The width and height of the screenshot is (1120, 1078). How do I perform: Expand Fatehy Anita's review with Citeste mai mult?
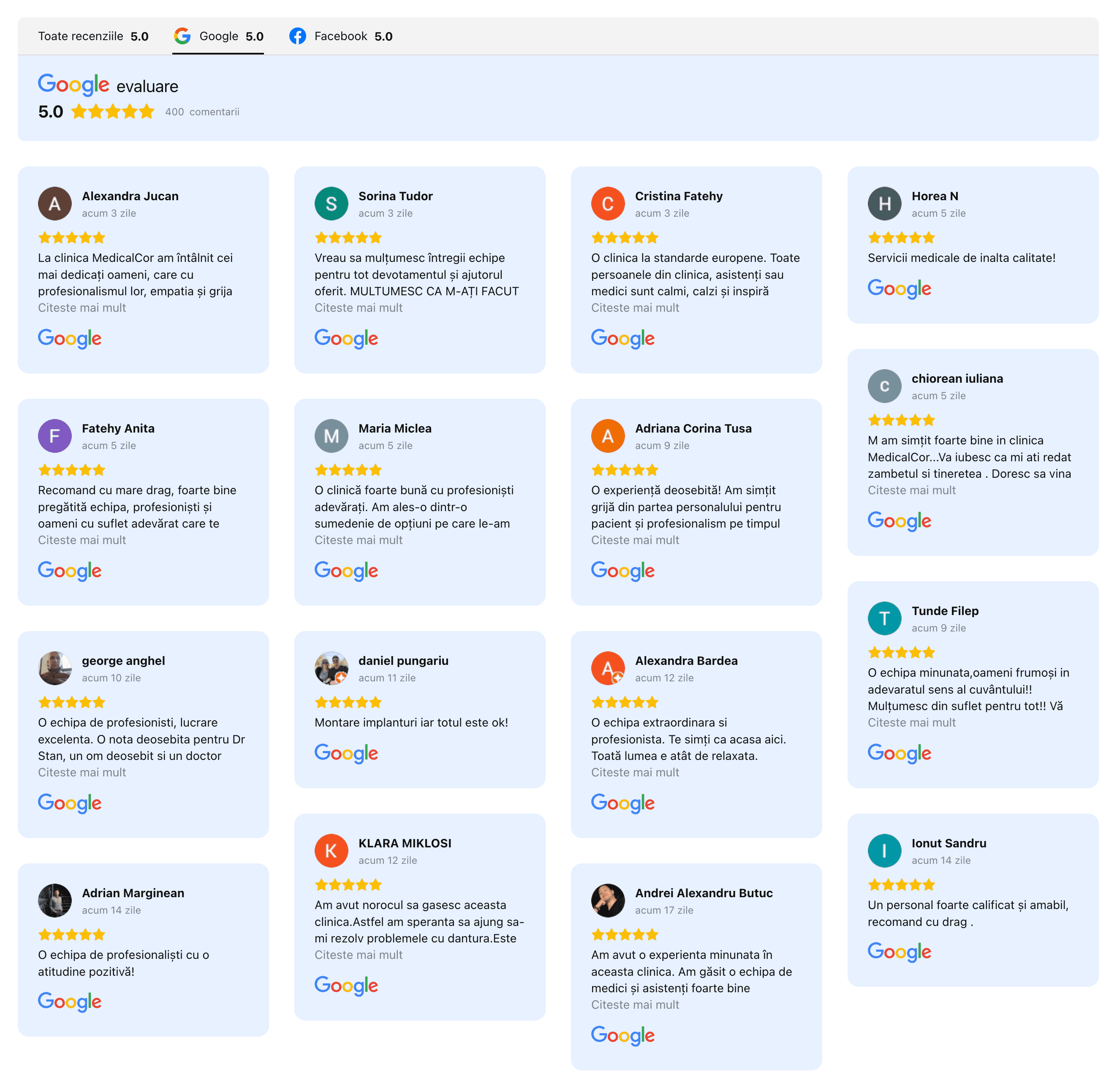tap(82, 540)
